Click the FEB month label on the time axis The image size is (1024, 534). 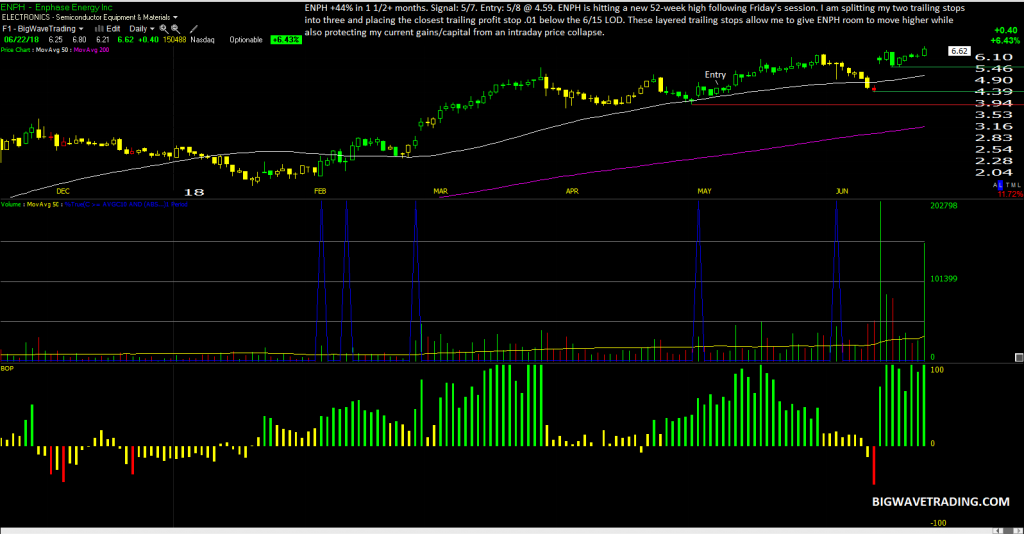click(320, 191)
